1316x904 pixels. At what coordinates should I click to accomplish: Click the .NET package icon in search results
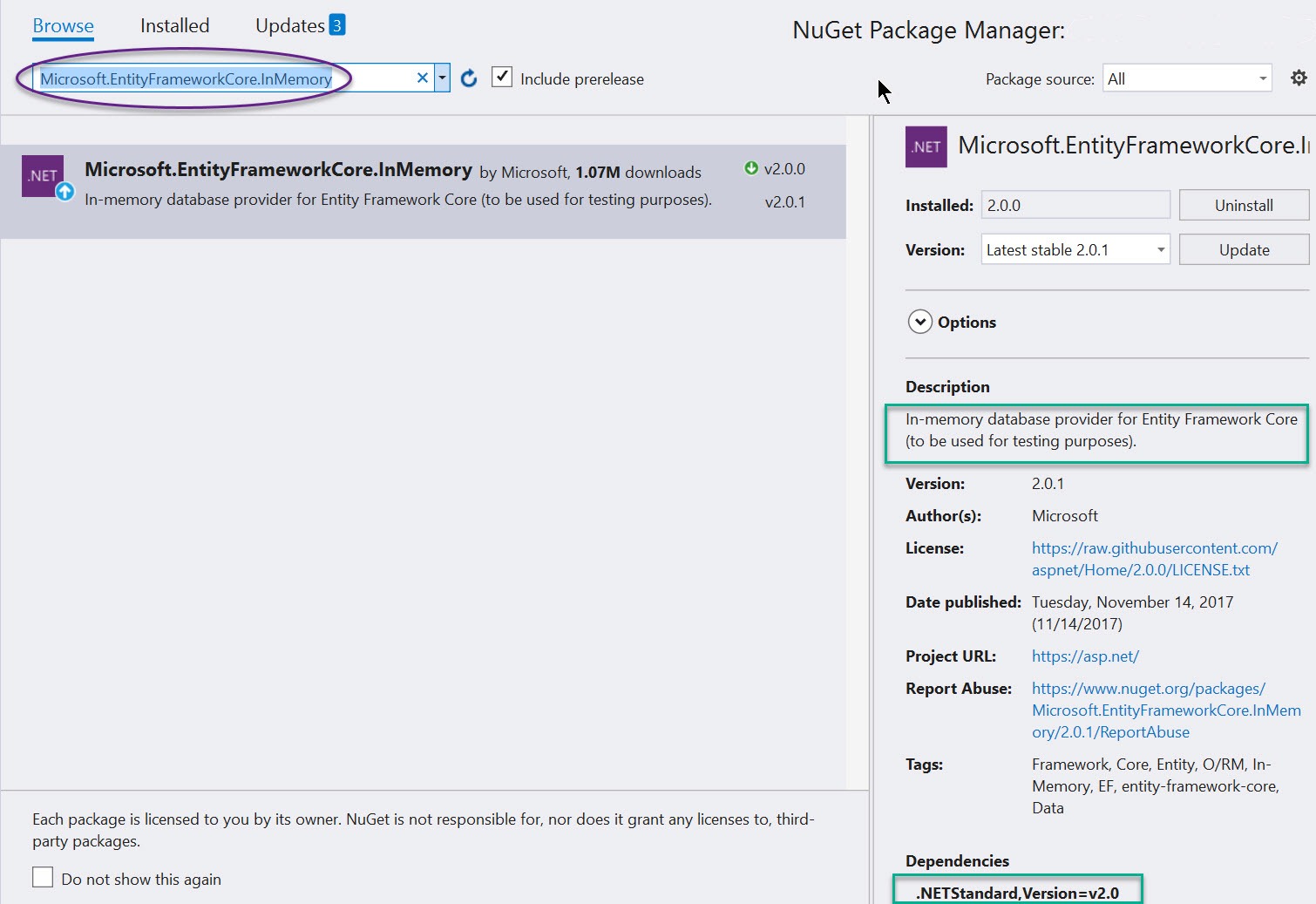tap(43, 175)
